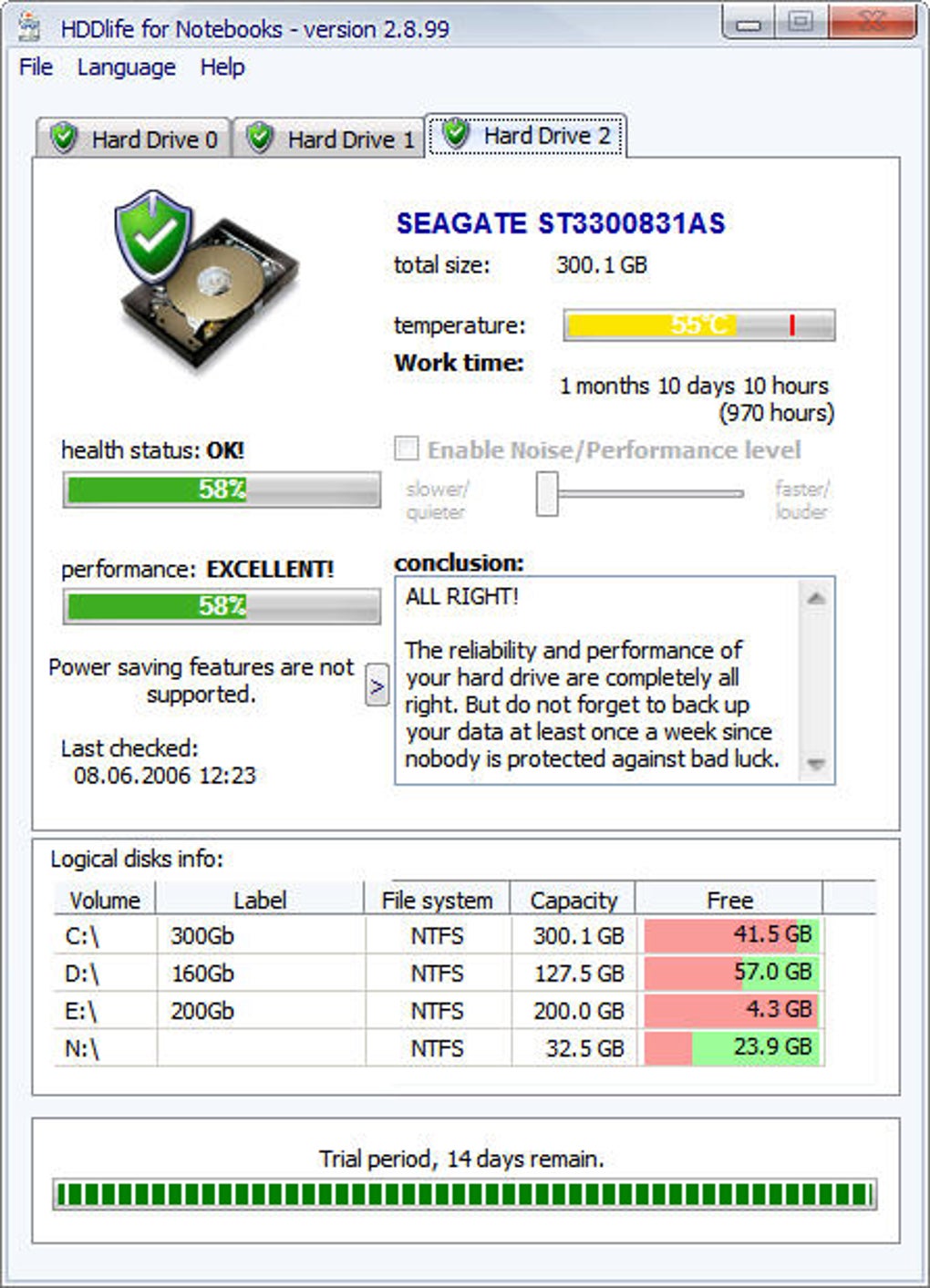Click the green shield icon on Hard Drive 0 tab
This screenshot has height=1288, width=930.
64,139
